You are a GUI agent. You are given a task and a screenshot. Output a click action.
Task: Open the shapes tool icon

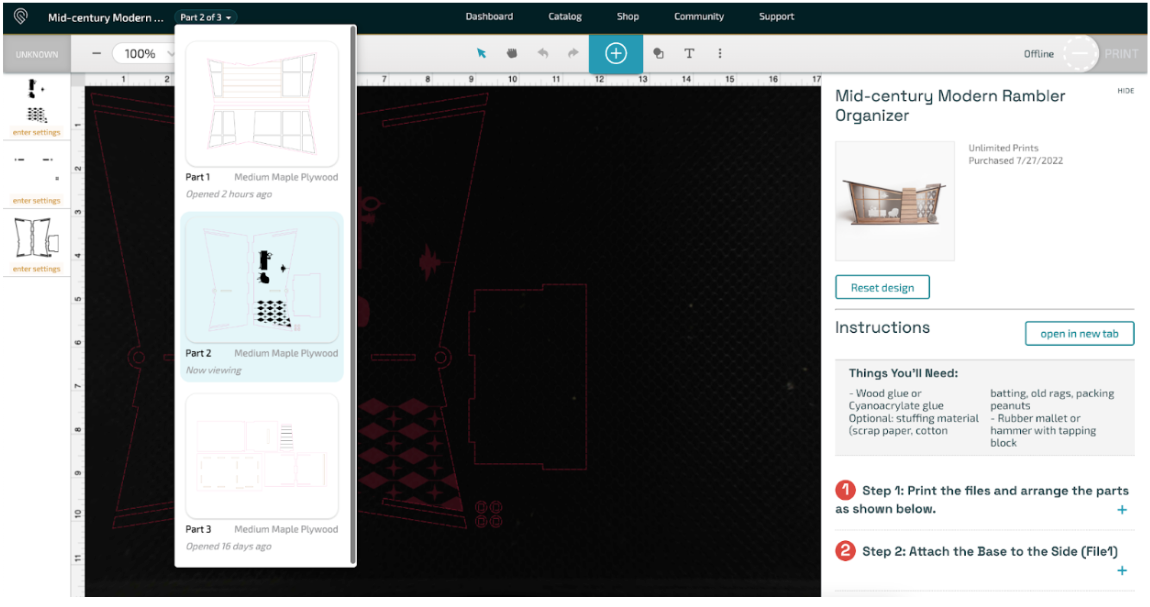pos(658,54)
